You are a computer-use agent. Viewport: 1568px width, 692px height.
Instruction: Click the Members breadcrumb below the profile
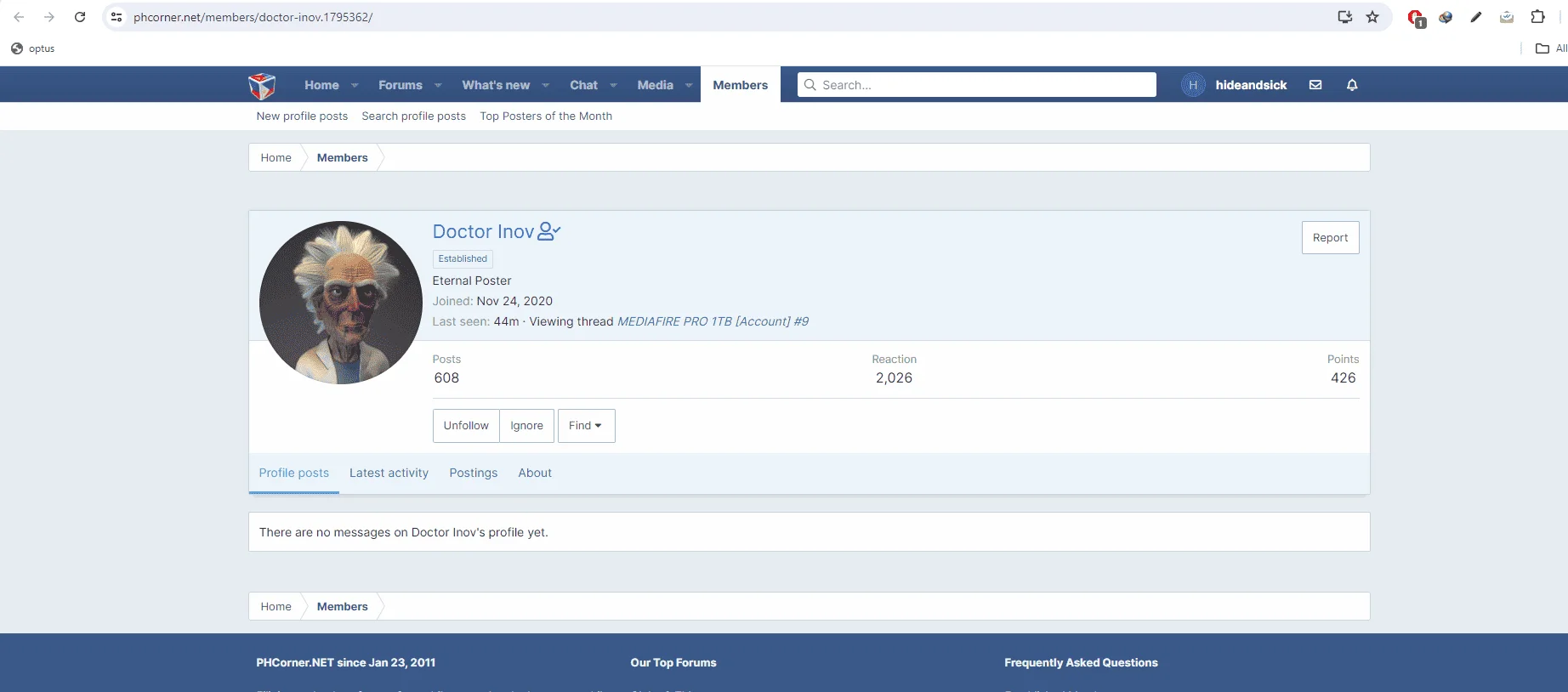pos(342,607)
